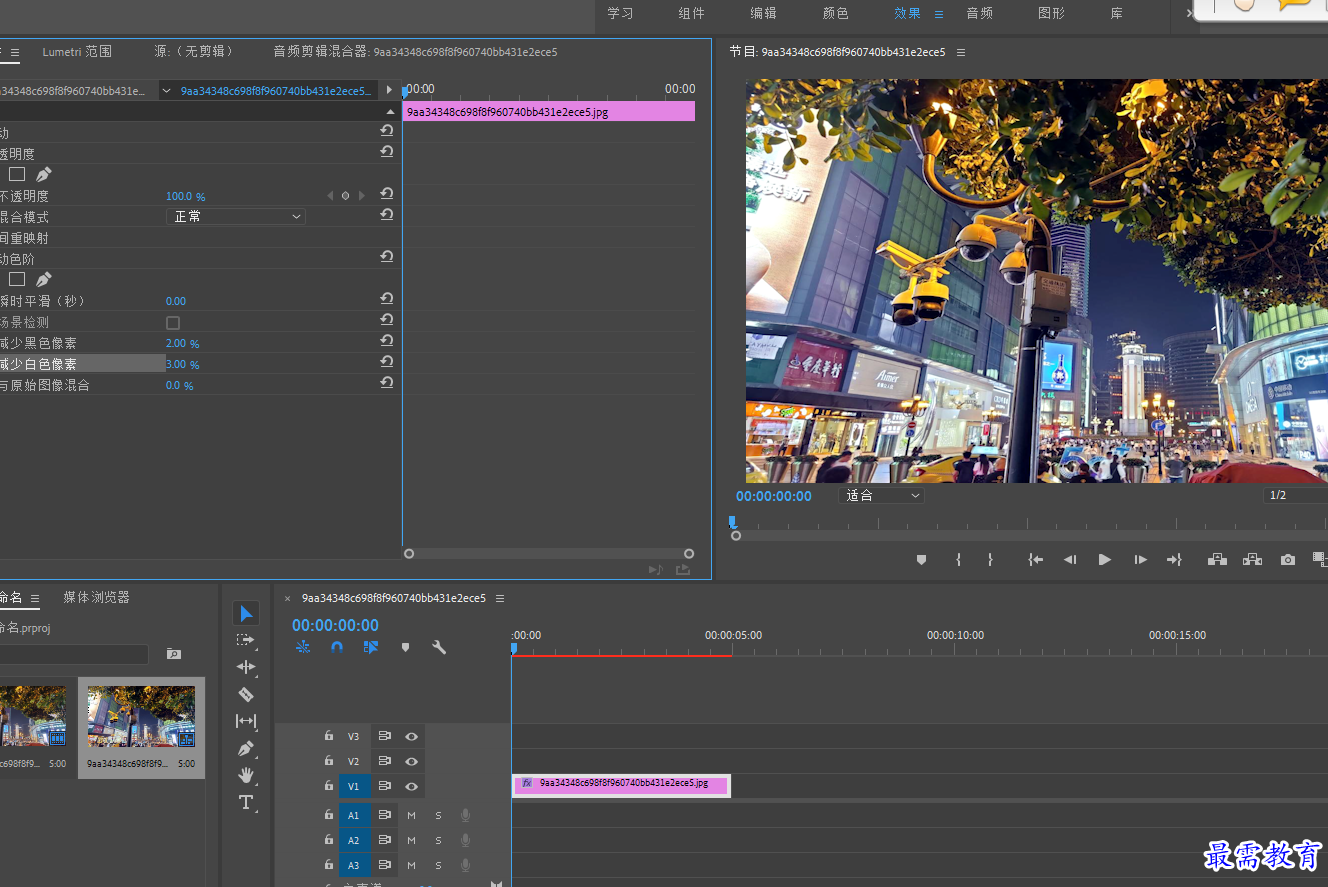This screenshot has width=1328, height=887.
Task: Switch to the 颜色 workspace
Action: 835,14
